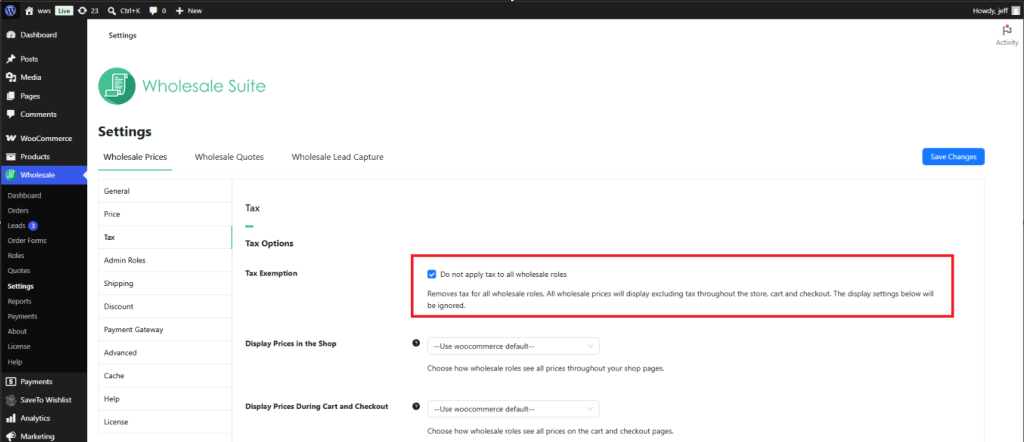Open About submenu link
This screenshot has height=442, width=1024.
[x=17, y=331]
